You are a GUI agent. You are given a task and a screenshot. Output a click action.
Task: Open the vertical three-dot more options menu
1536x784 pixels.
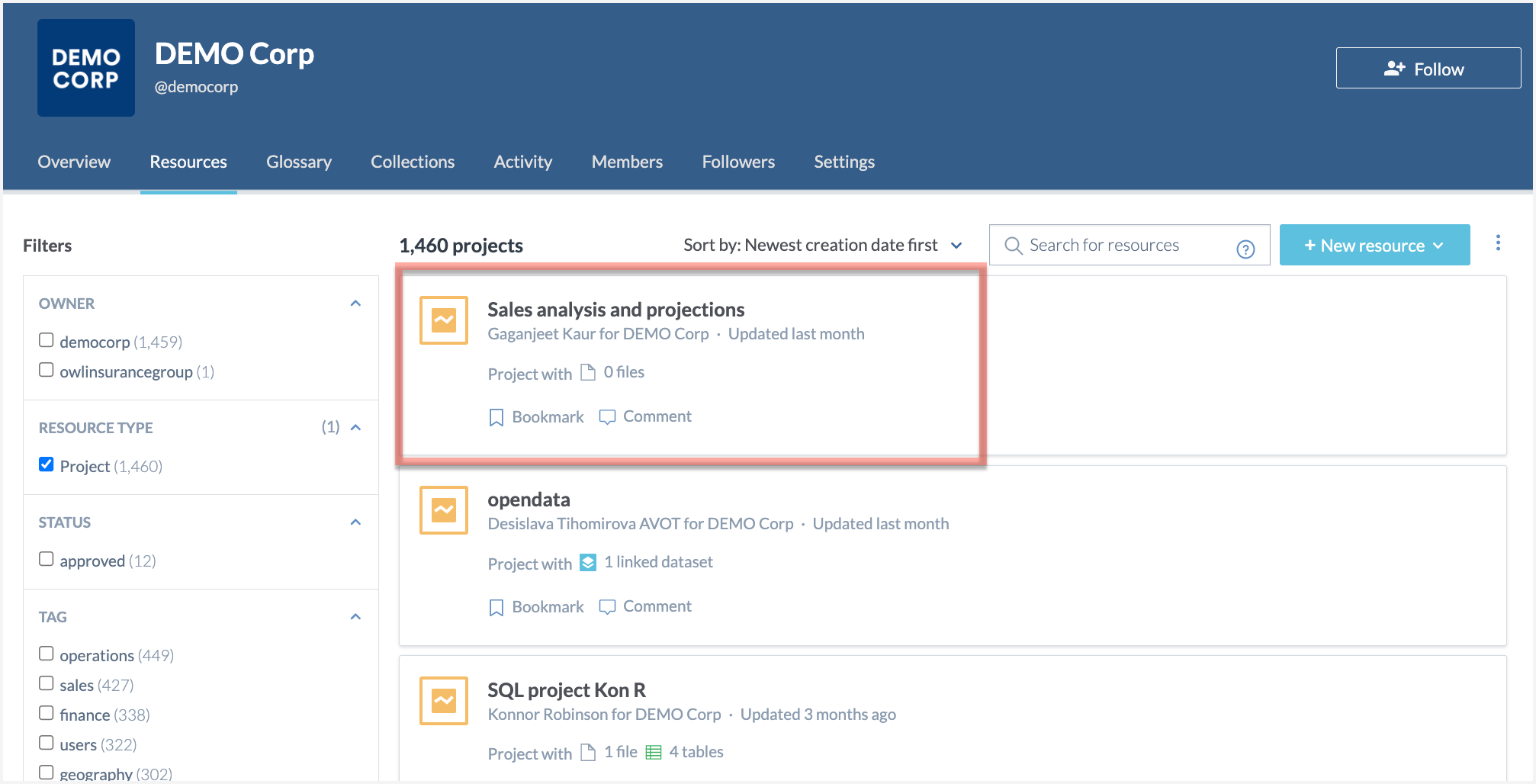1498,243
